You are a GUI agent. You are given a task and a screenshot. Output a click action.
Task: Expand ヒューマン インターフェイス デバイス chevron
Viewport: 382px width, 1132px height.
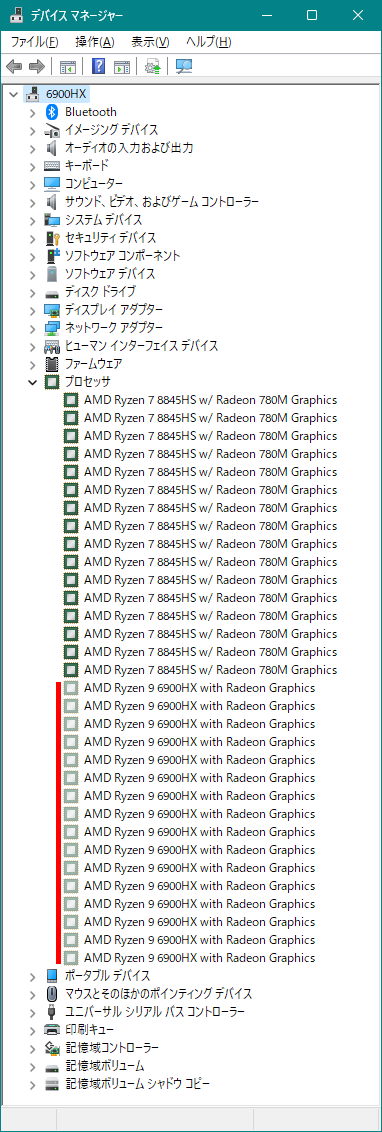pos(32,346)
